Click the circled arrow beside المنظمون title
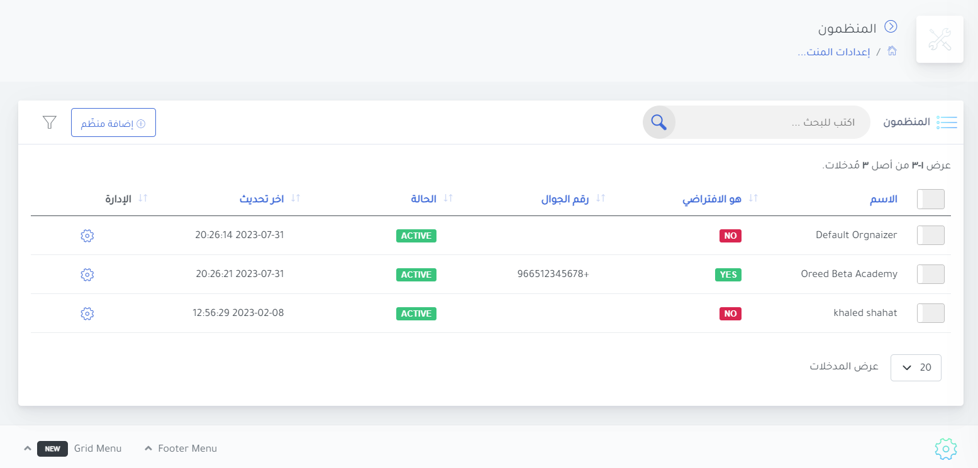 891,27
